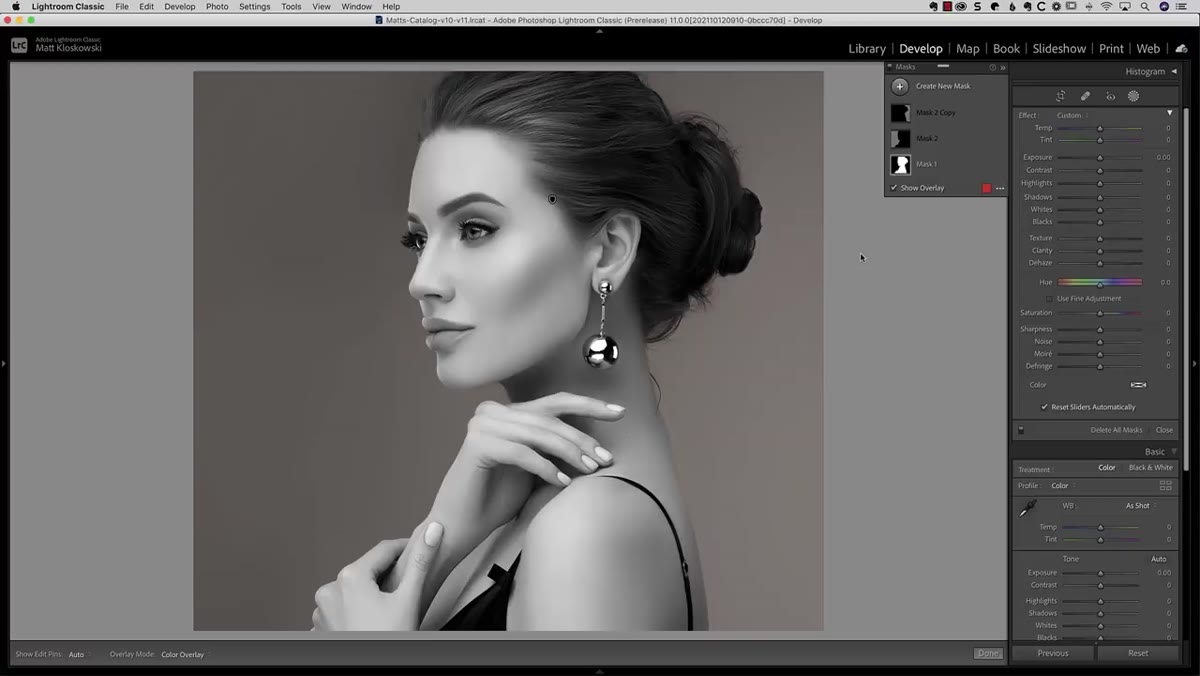Switch to the Map module

pos(968,48)
